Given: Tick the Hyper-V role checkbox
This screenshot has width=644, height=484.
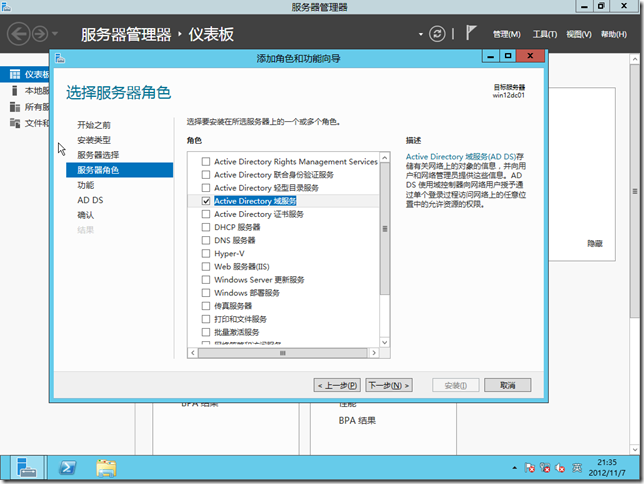Looking at the screenshot, I should (x=206, y=254).
